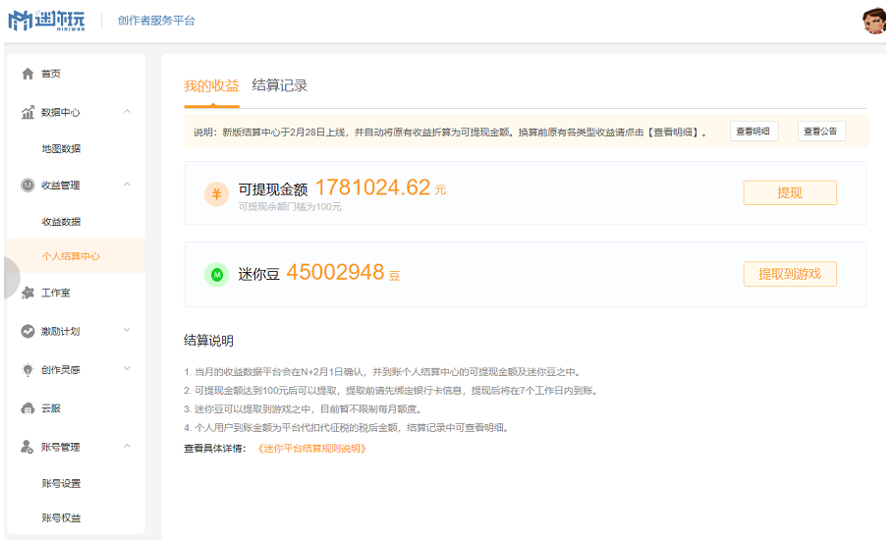This screenshot has height=540, width=886.
Task: Click the 提取到游戏 button
Action: [x=789, y=274]
